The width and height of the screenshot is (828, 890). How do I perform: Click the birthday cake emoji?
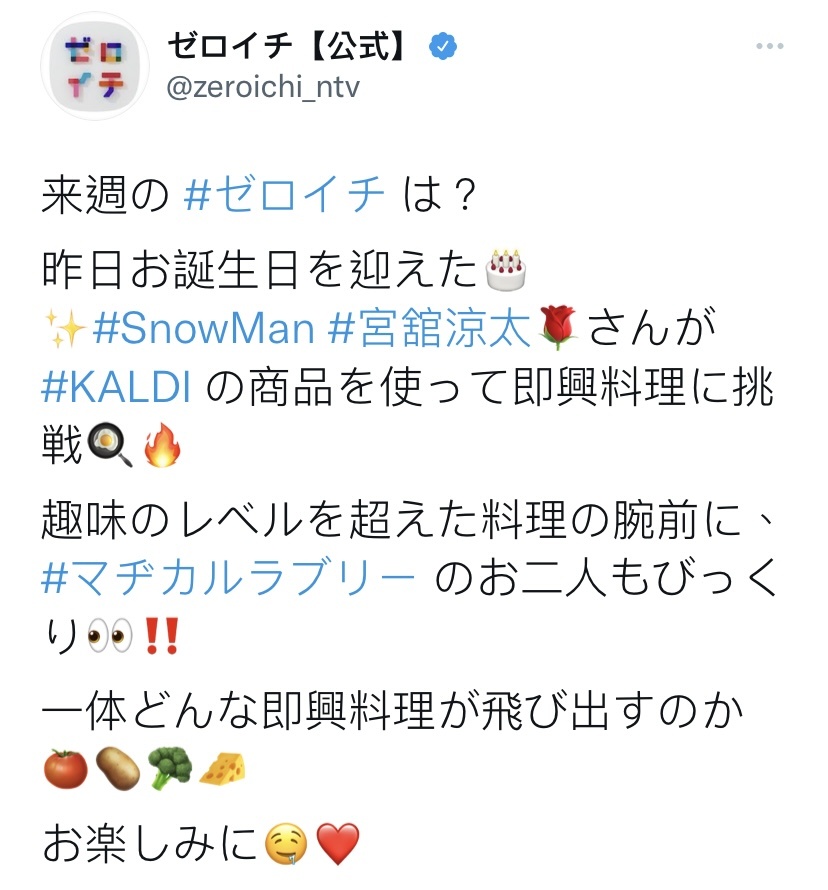click(506, 269)
